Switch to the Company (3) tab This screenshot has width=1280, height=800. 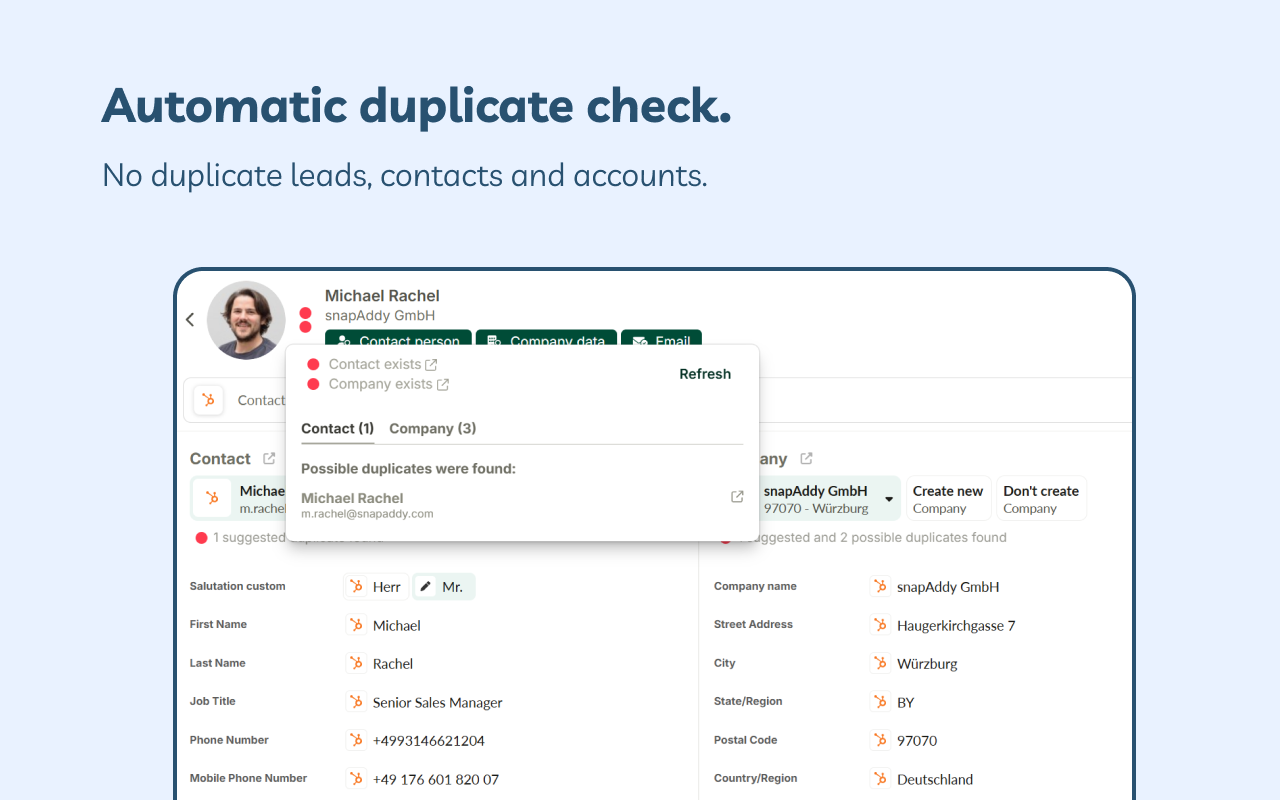point(432,428)
